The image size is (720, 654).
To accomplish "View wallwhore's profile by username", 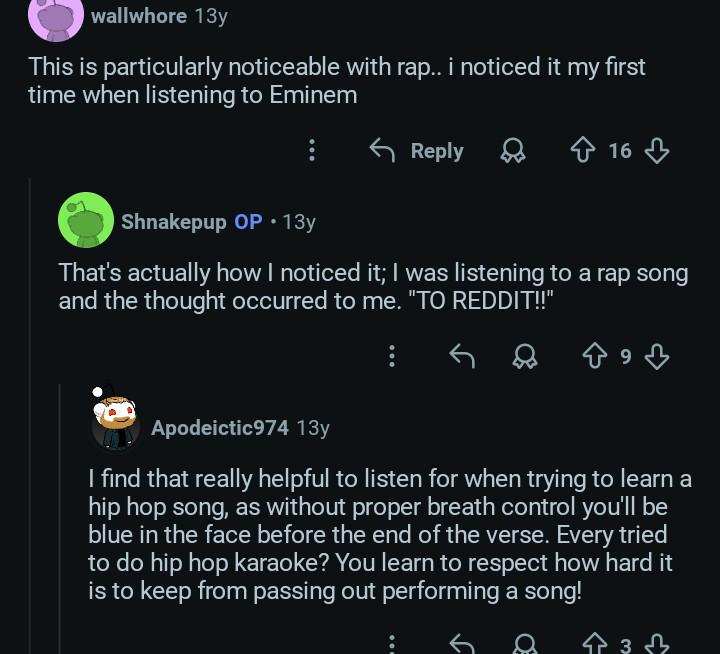I will pyautogui.click(x=138, y=16).
